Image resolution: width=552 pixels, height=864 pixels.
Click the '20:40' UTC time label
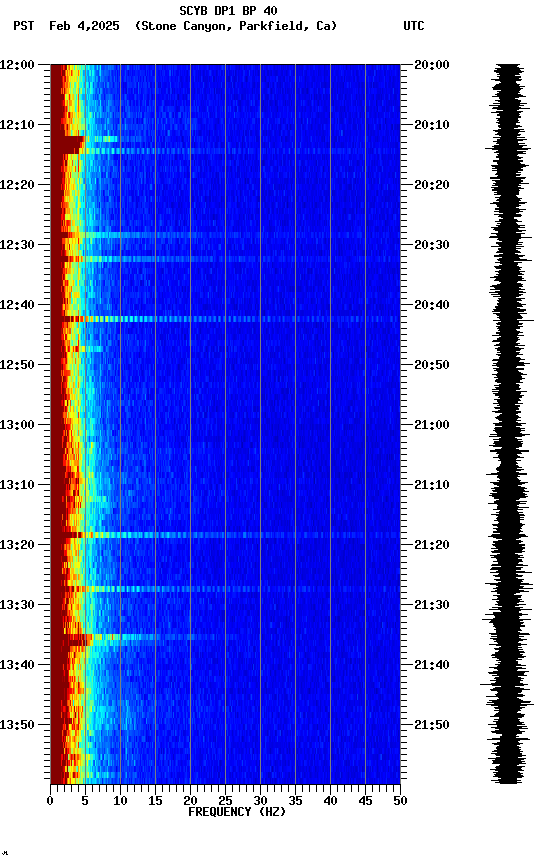coord(432,305)
